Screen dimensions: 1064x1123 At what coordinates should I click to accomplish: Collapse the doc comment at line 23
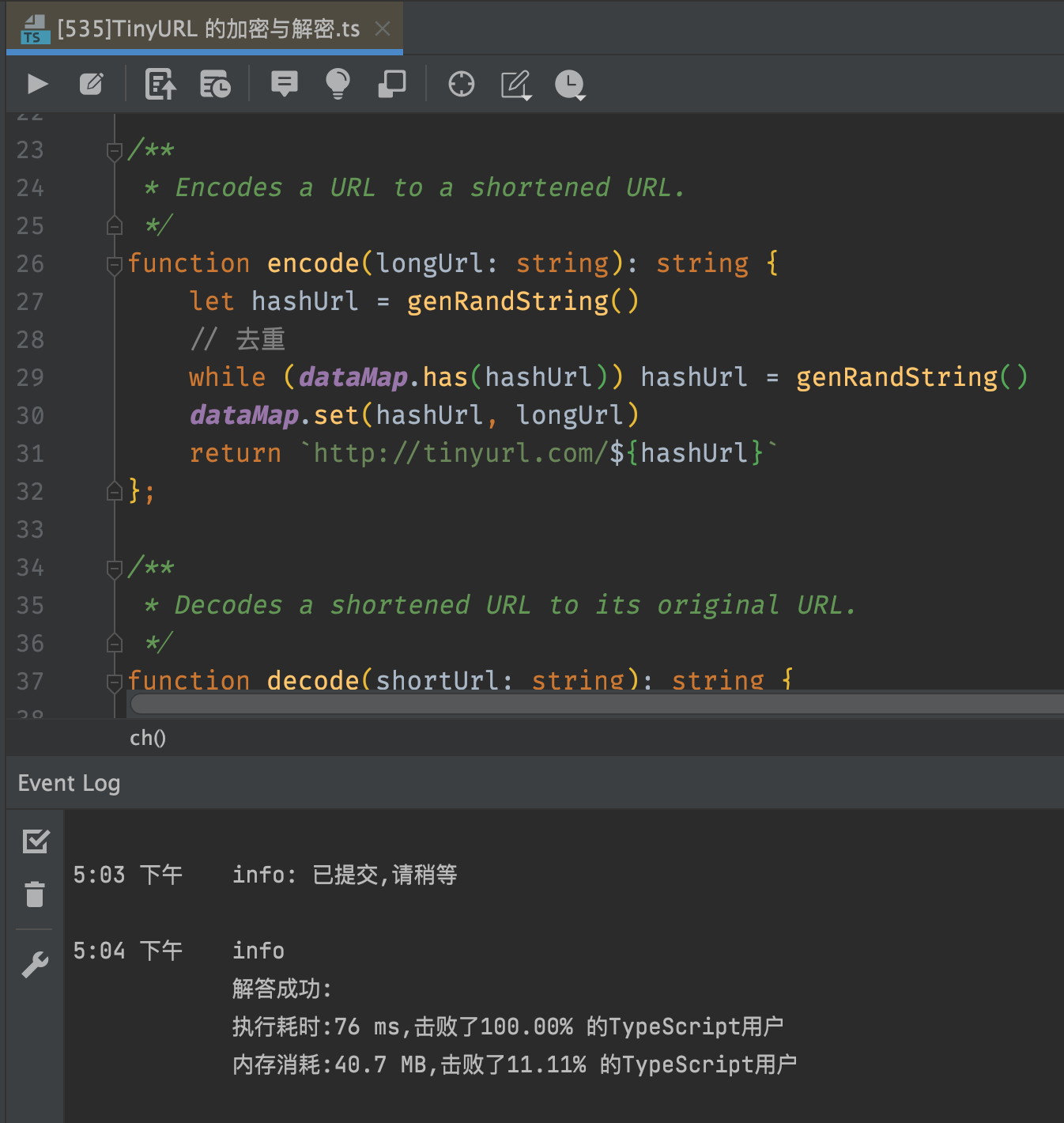point(115,150)
